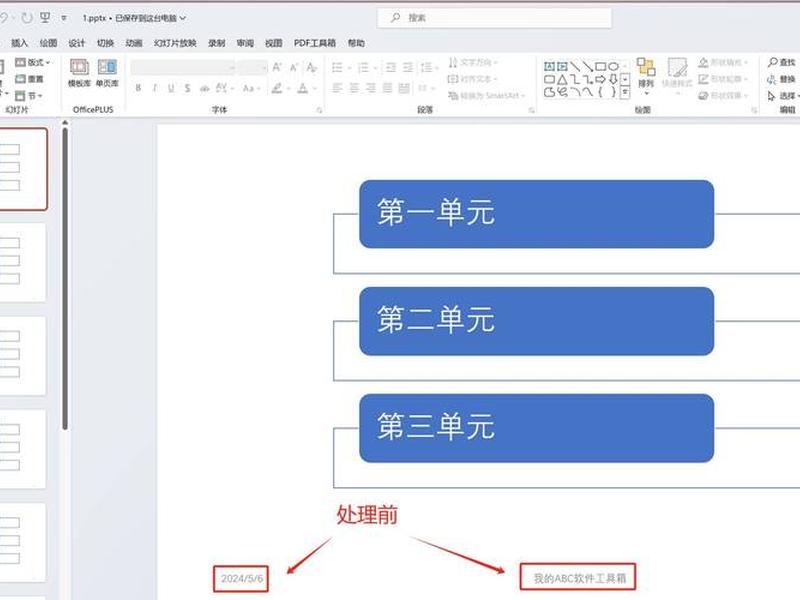This screenshot has height=600, width=800.
Task: Select the Down Arrow block shape
Action: 613,80
